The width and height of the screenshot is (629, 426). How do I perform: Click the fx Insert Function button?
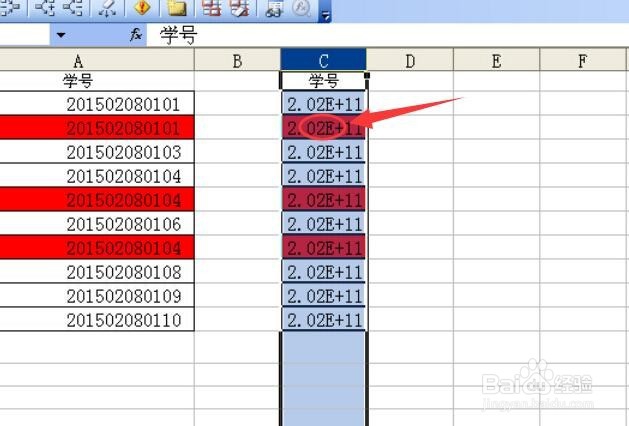(x=136, y=35)
